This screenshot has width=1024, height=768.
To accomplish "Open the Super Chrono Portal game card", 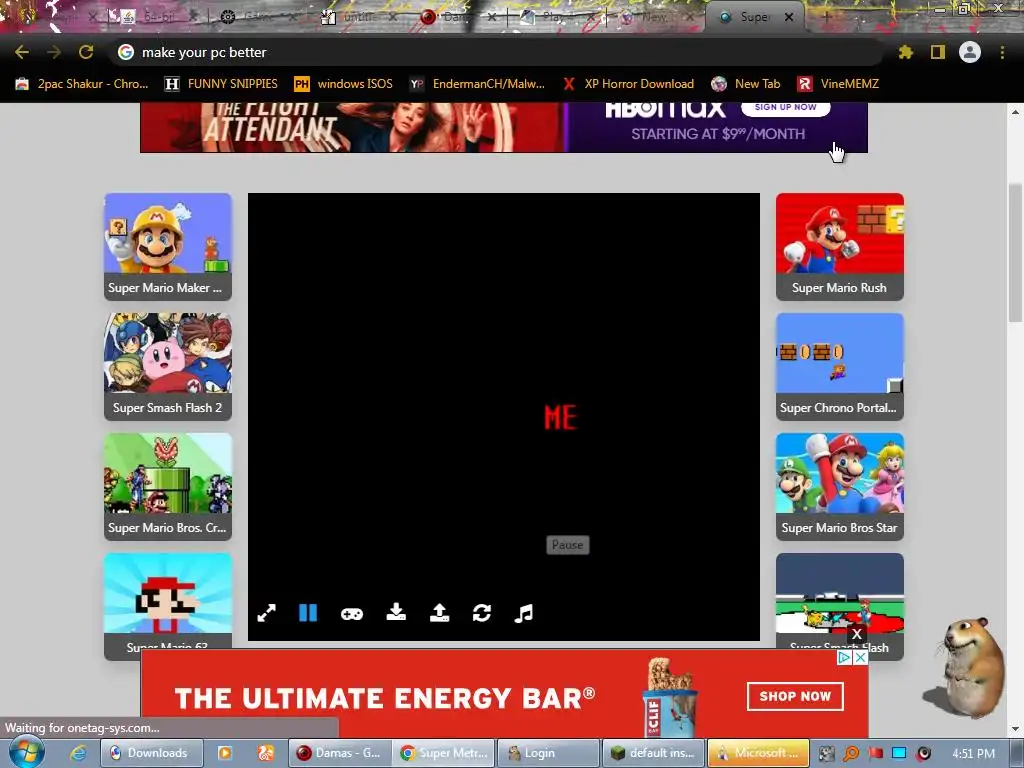I will (840, 367).
